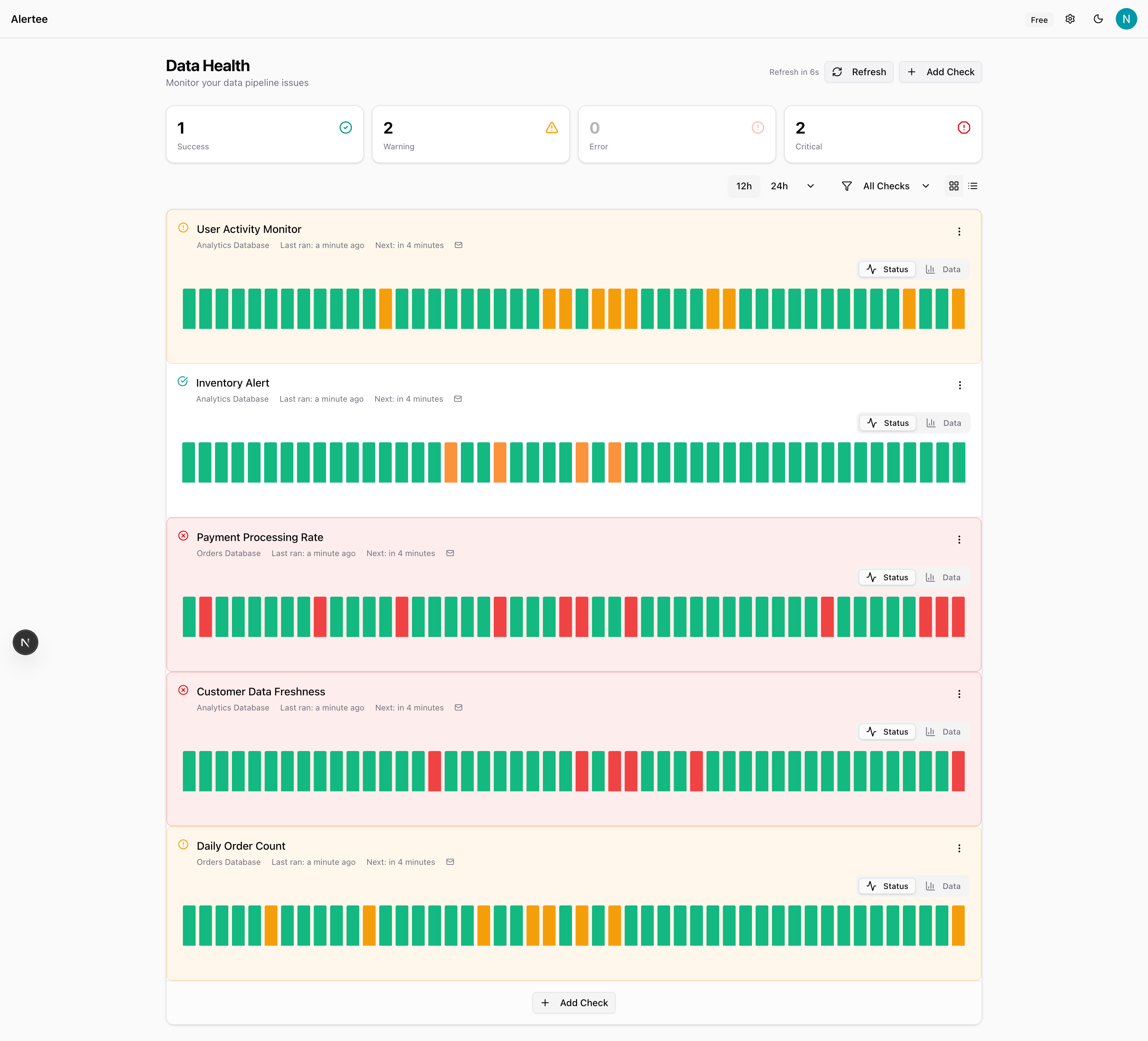Open User Activity Monitor options menu
1148x1041 pixels.
point(959,232)
